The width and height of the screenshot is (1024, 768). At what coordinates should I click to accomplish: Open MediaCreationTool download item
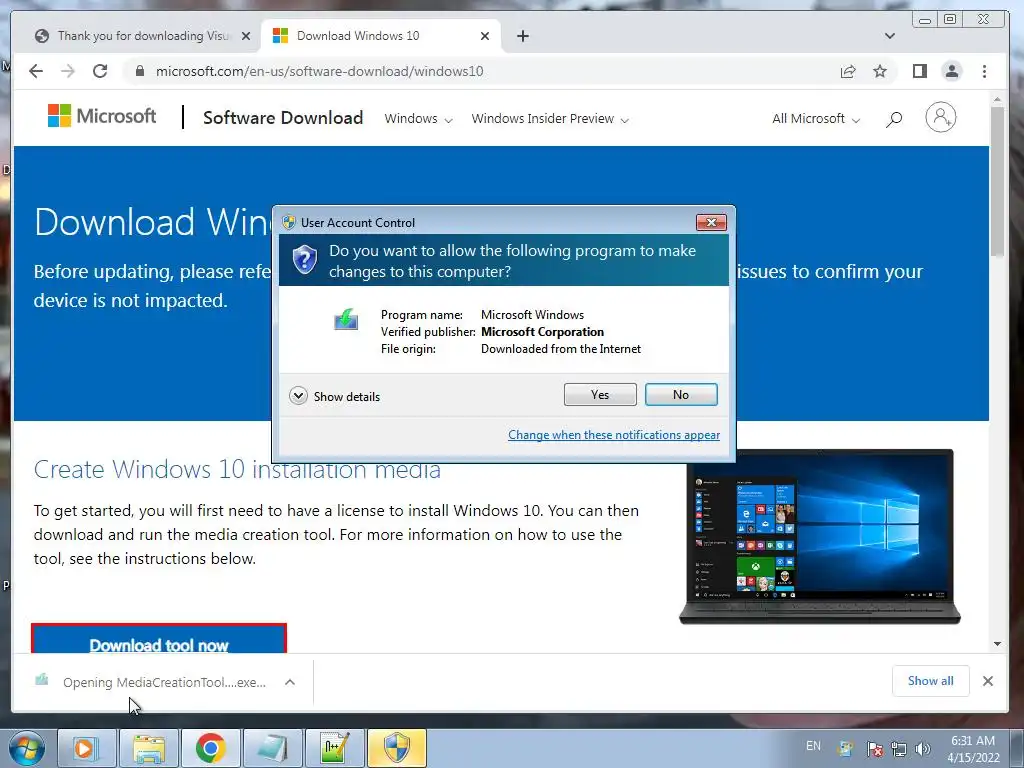[x=152, y=682]
